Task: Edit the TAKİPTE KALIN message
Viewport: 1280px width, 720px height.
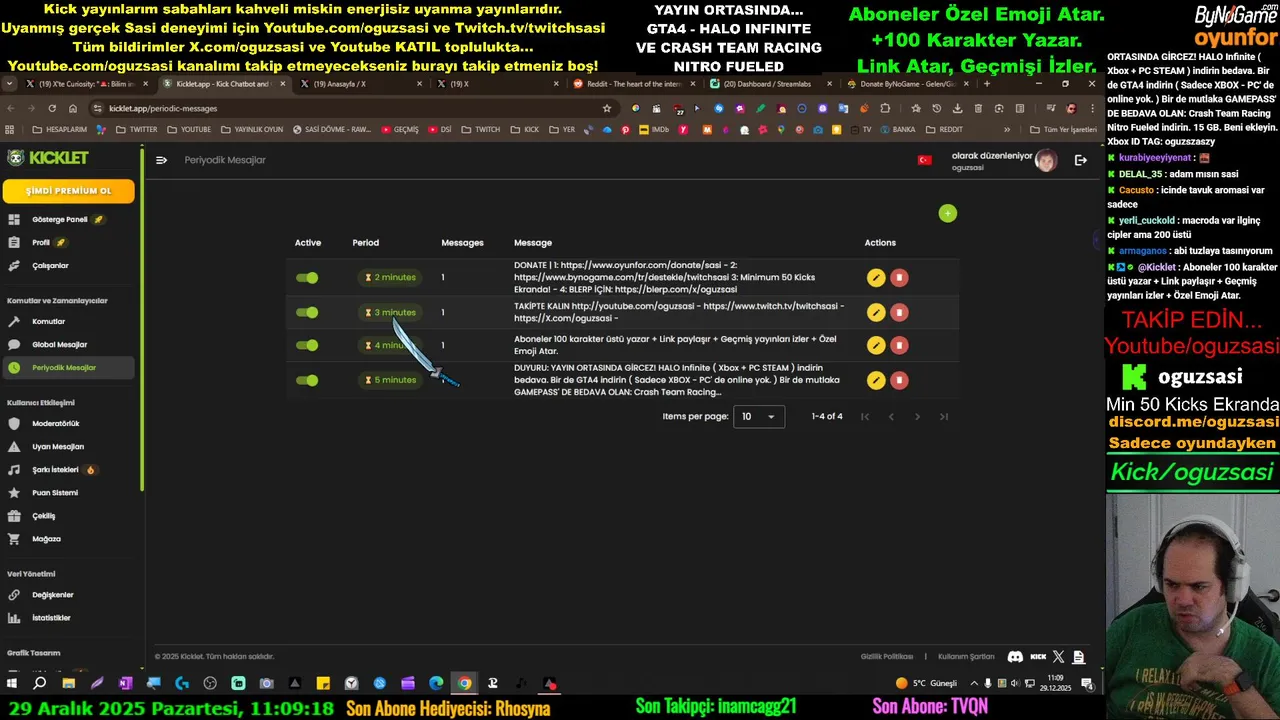Action: click(876, 313)
